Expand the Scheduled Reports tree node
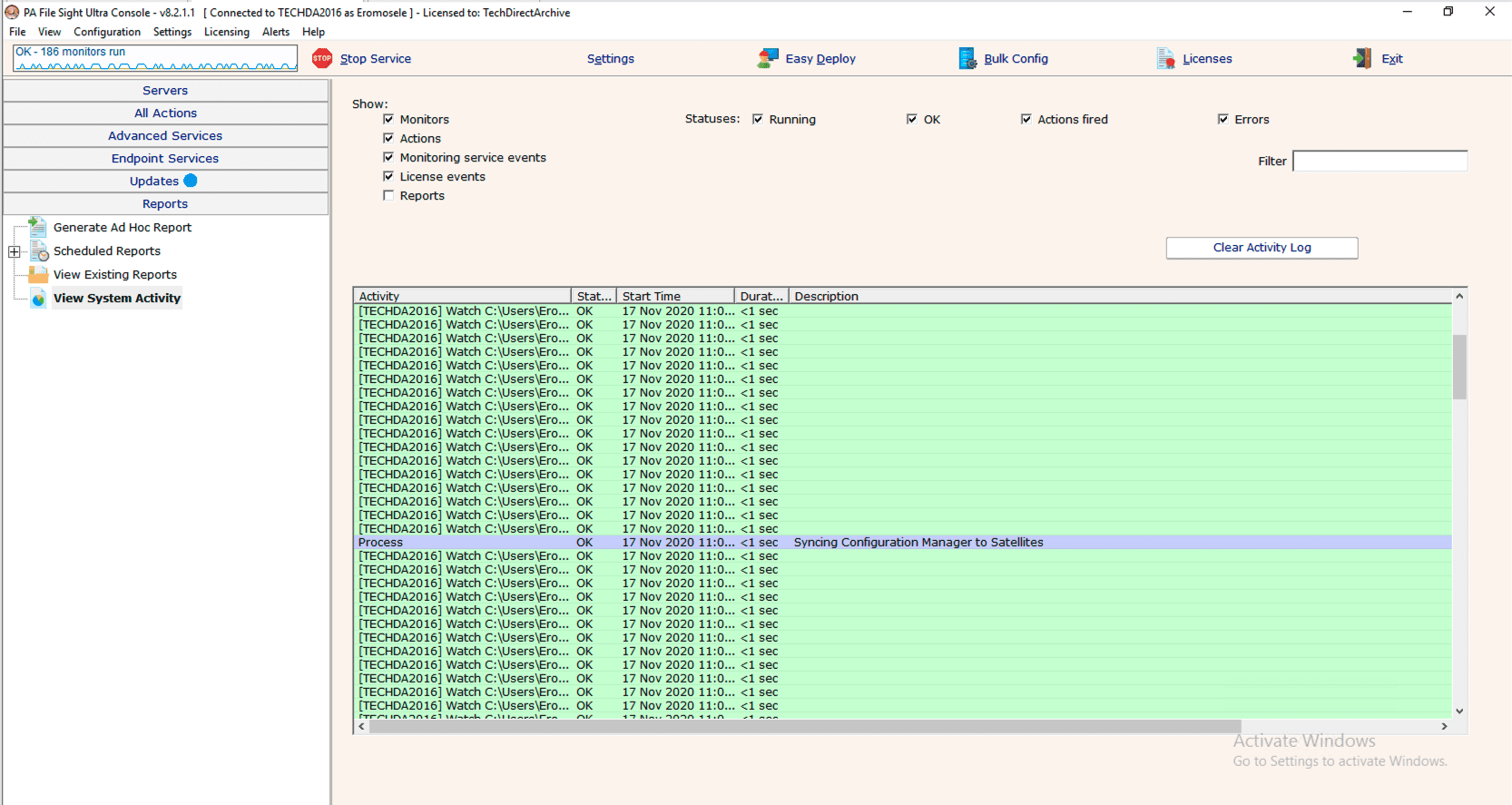Image resolution: width=1512 pixels, height=805 pixels. point(15,251)
